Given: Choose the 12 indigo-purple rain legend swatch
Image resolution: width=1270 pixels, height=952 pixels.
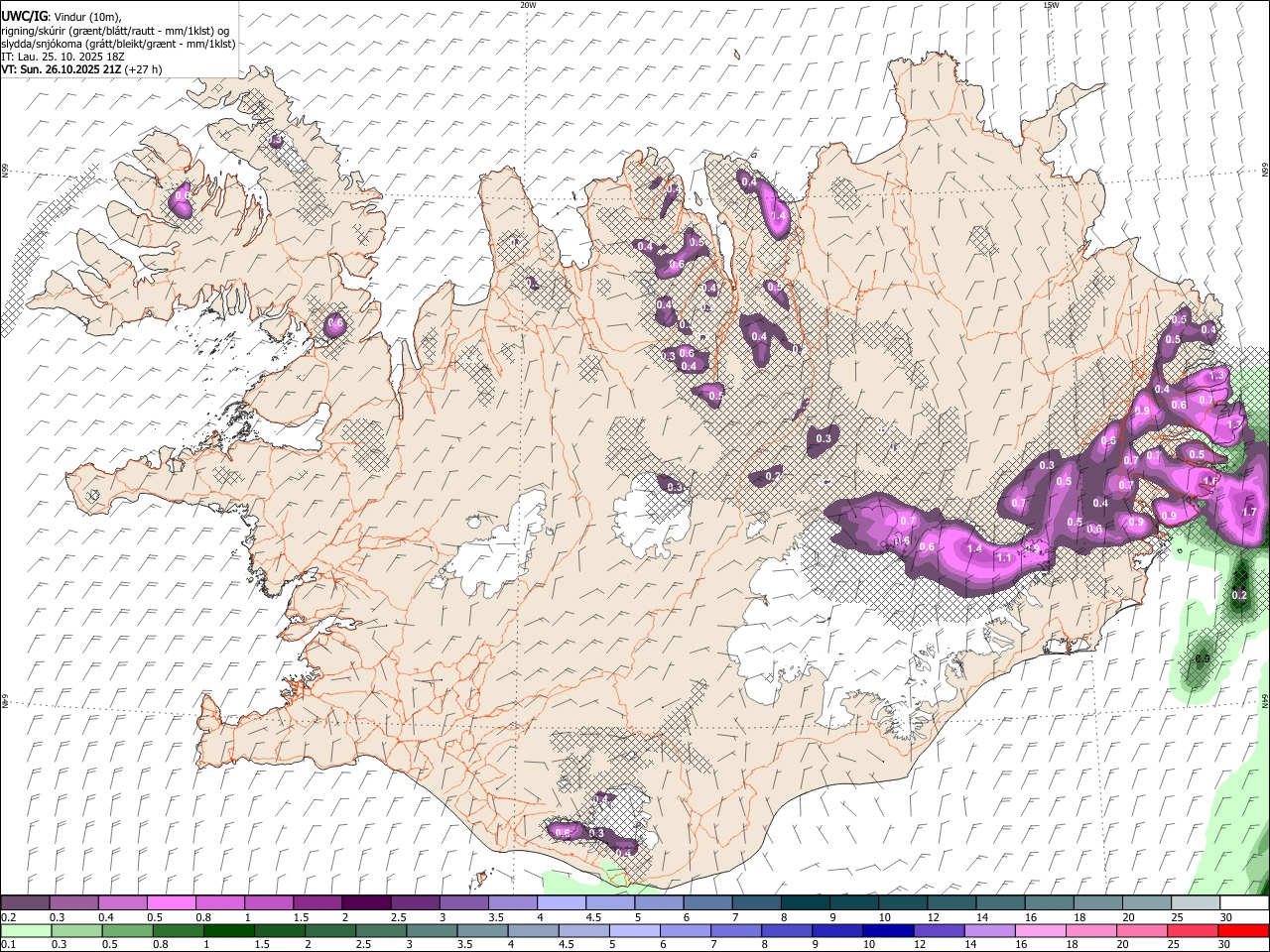Looking at the screenshot, I should click(x=940, y=930).
